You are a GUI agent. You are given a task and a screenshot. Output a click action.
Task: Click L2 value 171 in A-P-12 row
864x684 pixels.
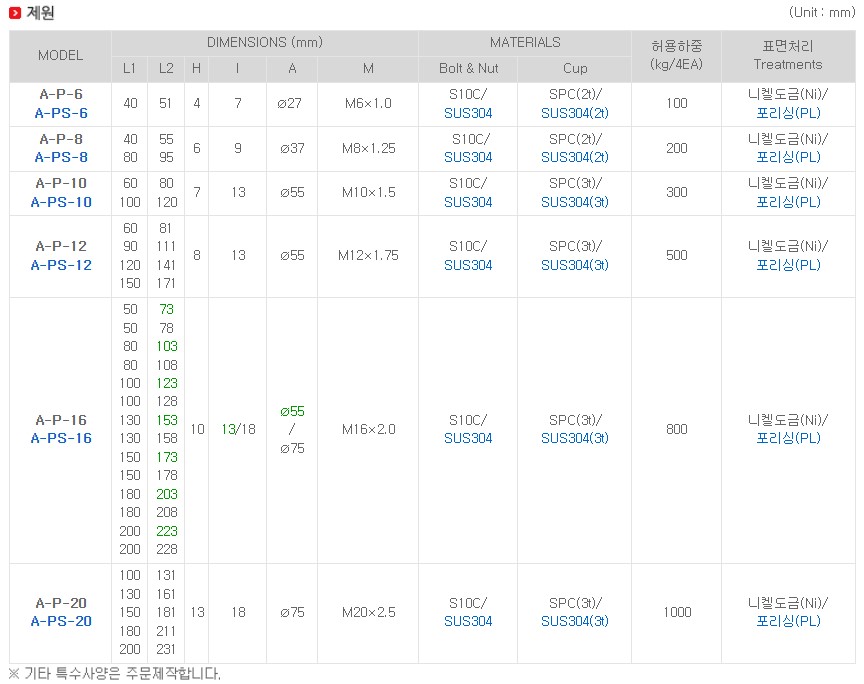tap(166, 283)
